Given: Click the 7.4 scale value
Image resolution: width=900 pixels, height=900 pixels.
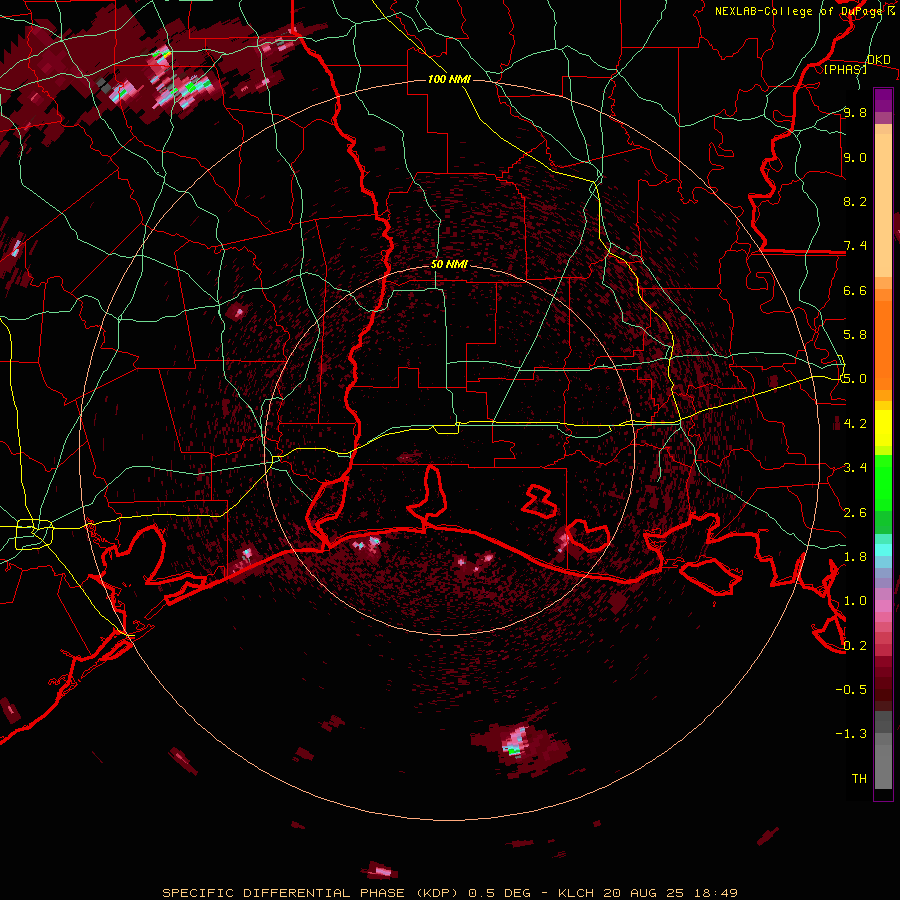Looking at the screenshot, I should (855, 246).
